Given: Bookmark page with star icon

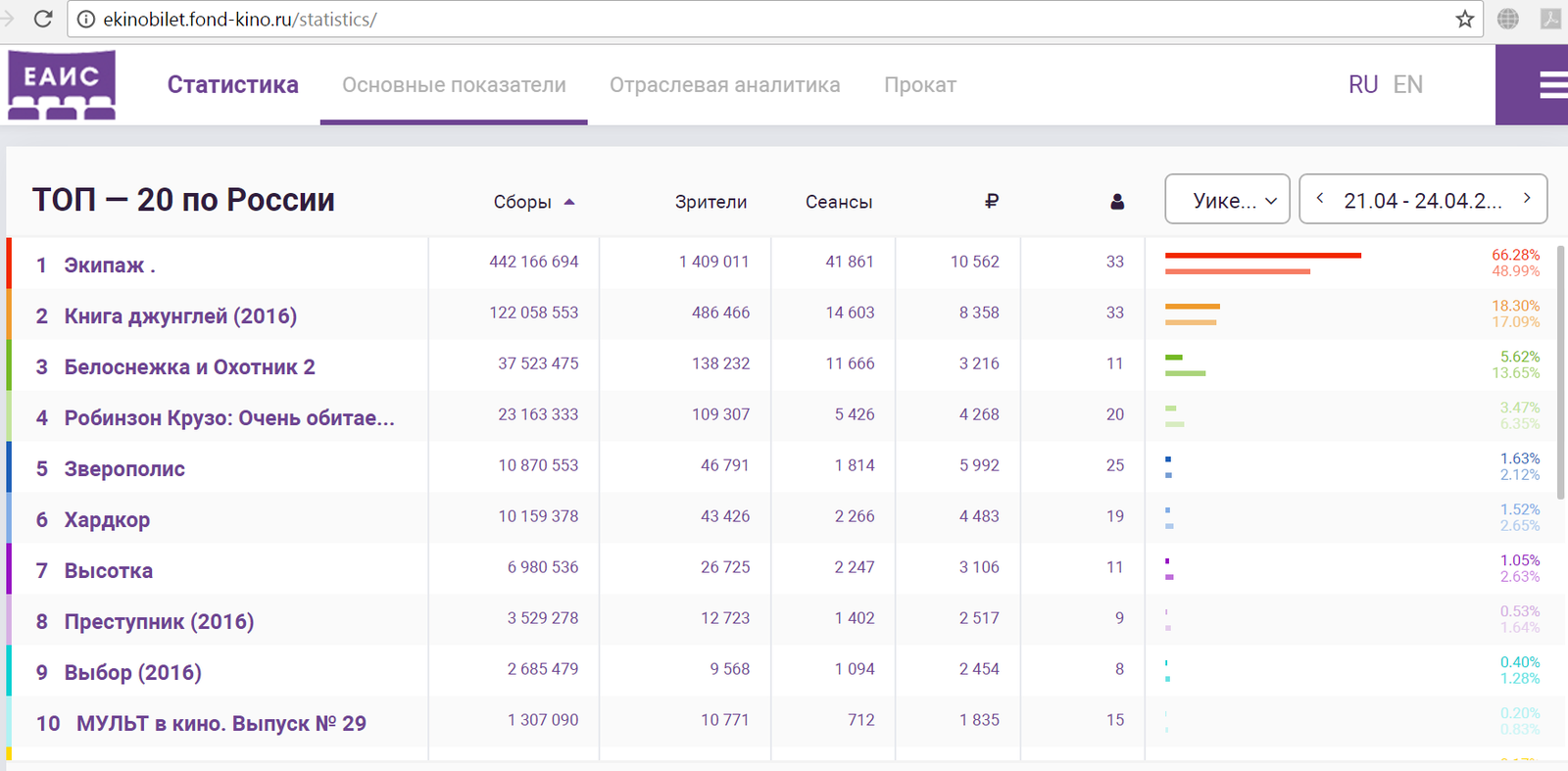Looking at the screenshot, I should tap(1465, 19).
